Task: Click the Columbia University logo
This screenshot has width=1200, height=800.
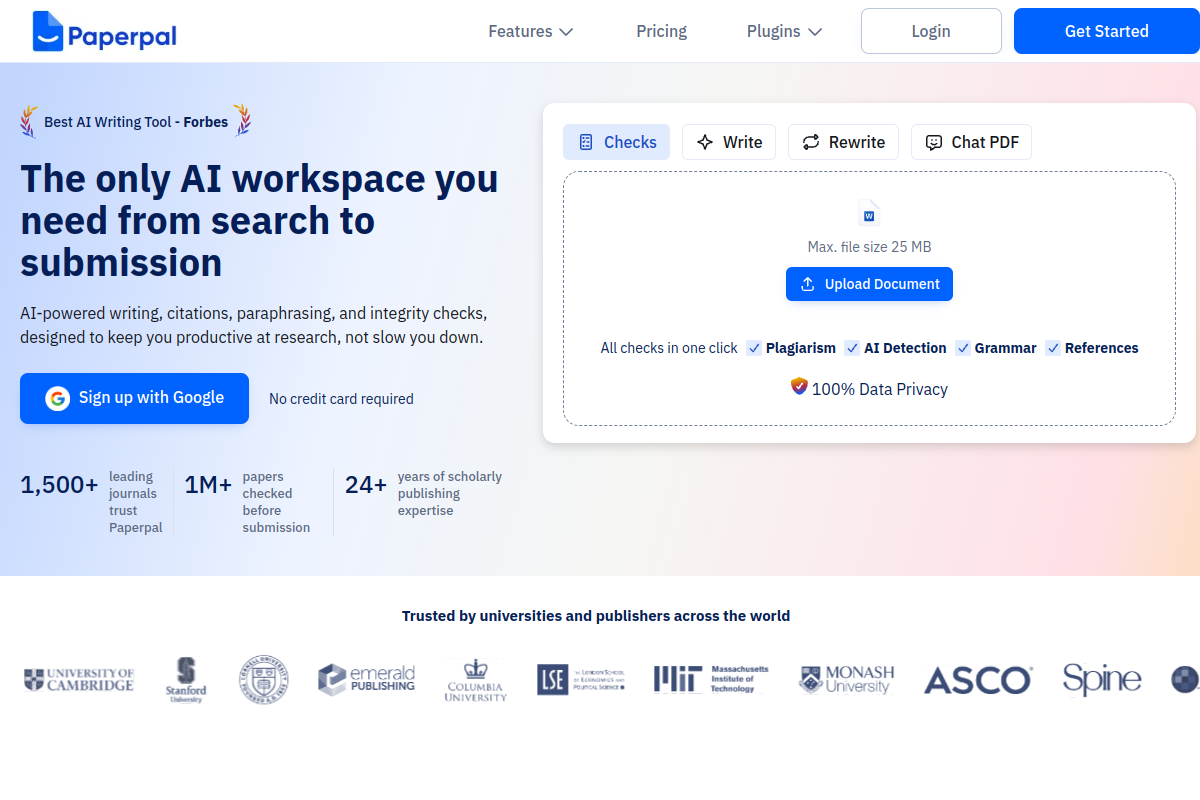Action: 476,680
